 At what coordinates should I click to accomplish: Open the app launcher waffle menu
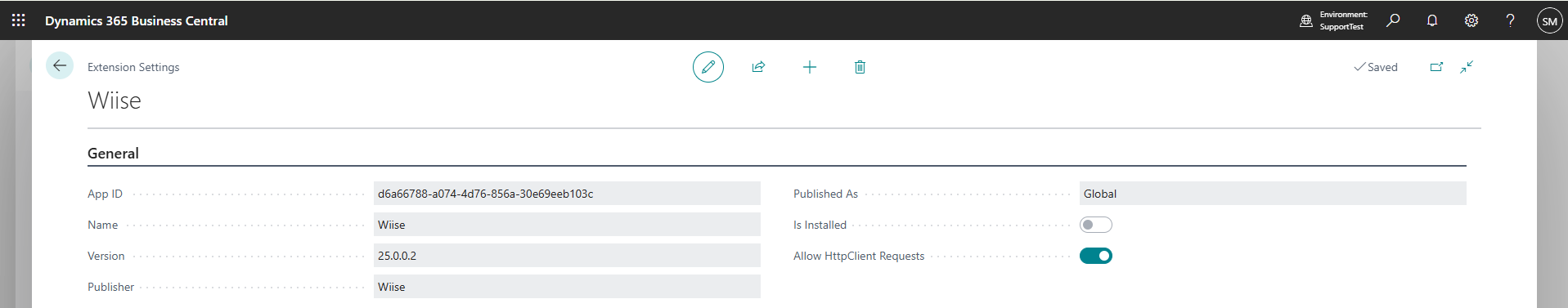click(19, 20)
